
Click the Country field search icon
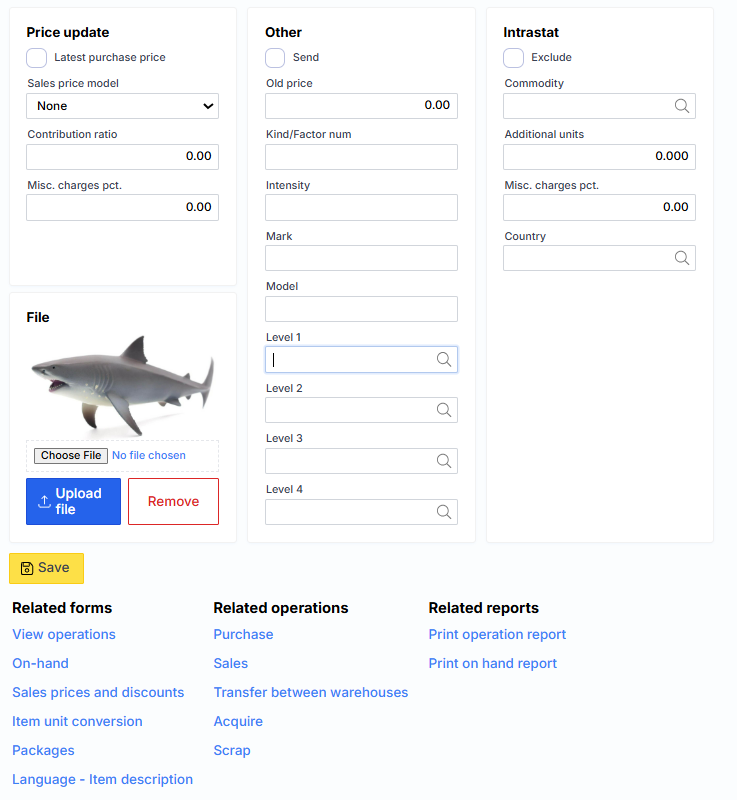(x=682, y=258)
